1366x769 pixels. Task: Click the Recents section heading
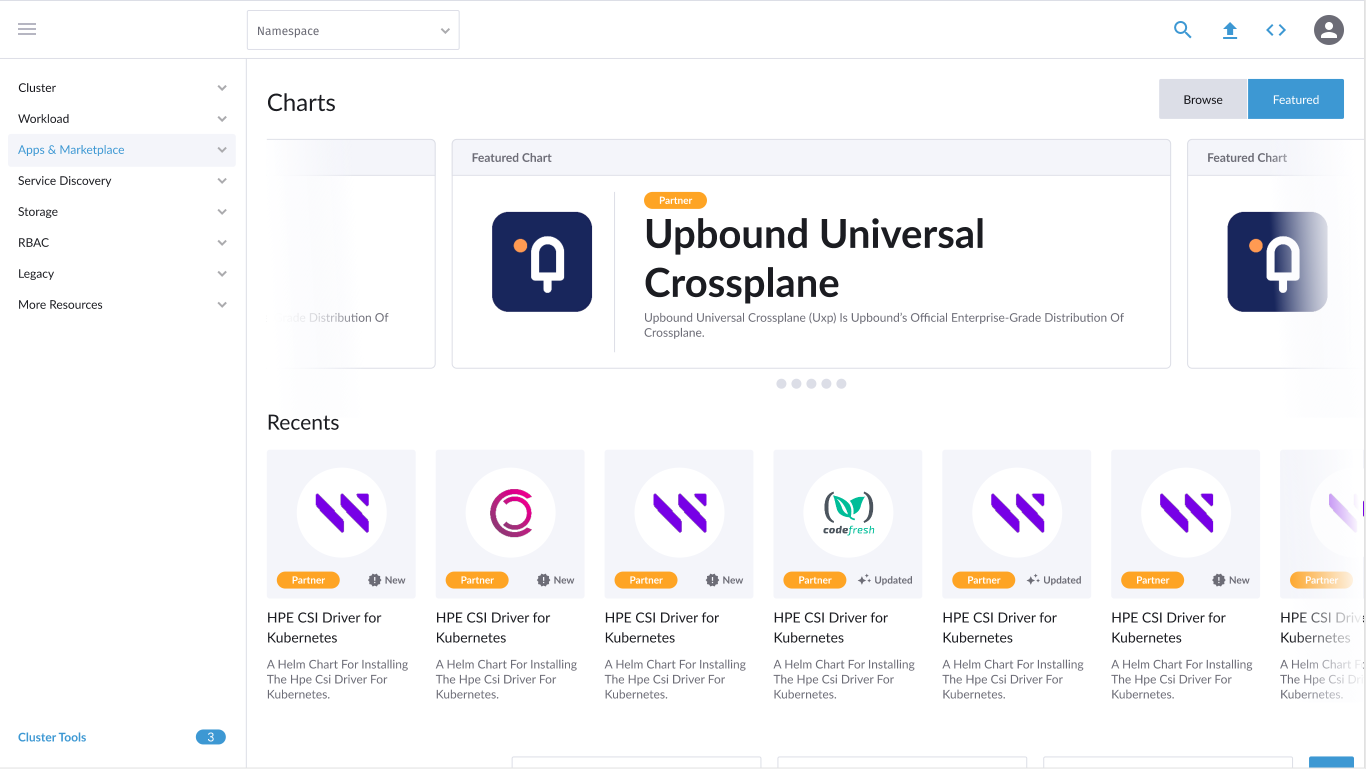(x=303, y=422)
